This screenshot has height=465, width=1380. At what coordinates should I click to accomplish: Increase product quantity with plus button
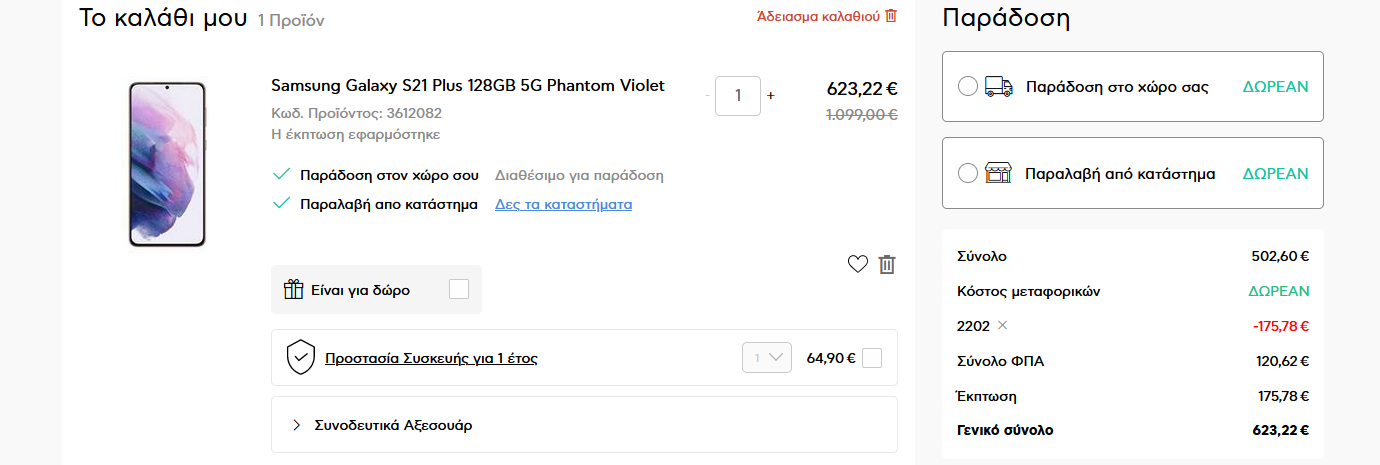[771, 96]
